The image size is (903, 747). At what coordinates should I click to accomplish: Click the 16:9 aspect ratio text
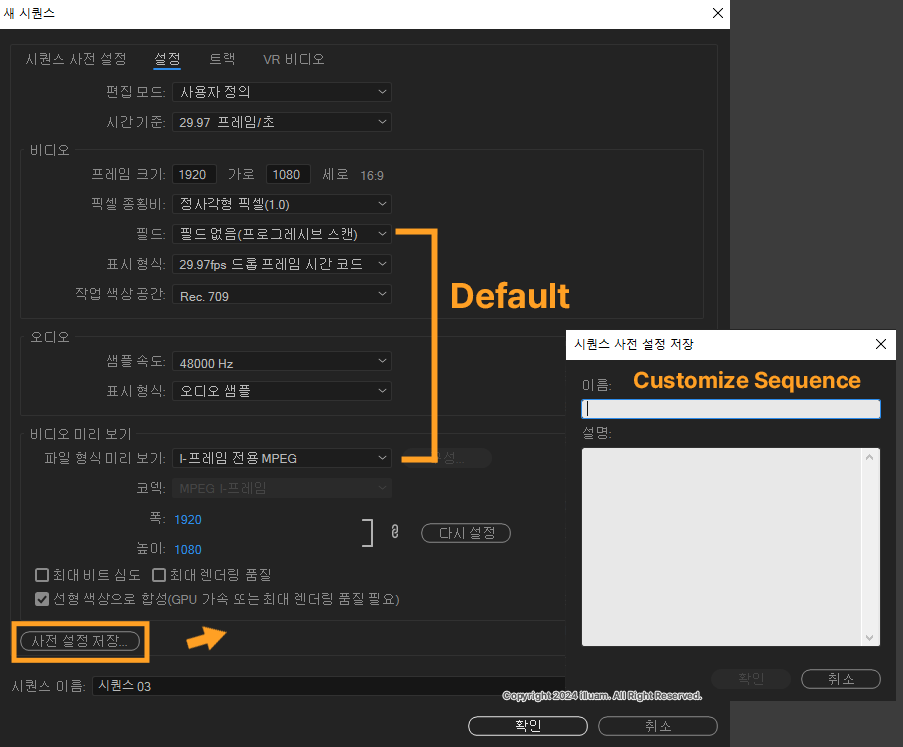click(372, 175)
